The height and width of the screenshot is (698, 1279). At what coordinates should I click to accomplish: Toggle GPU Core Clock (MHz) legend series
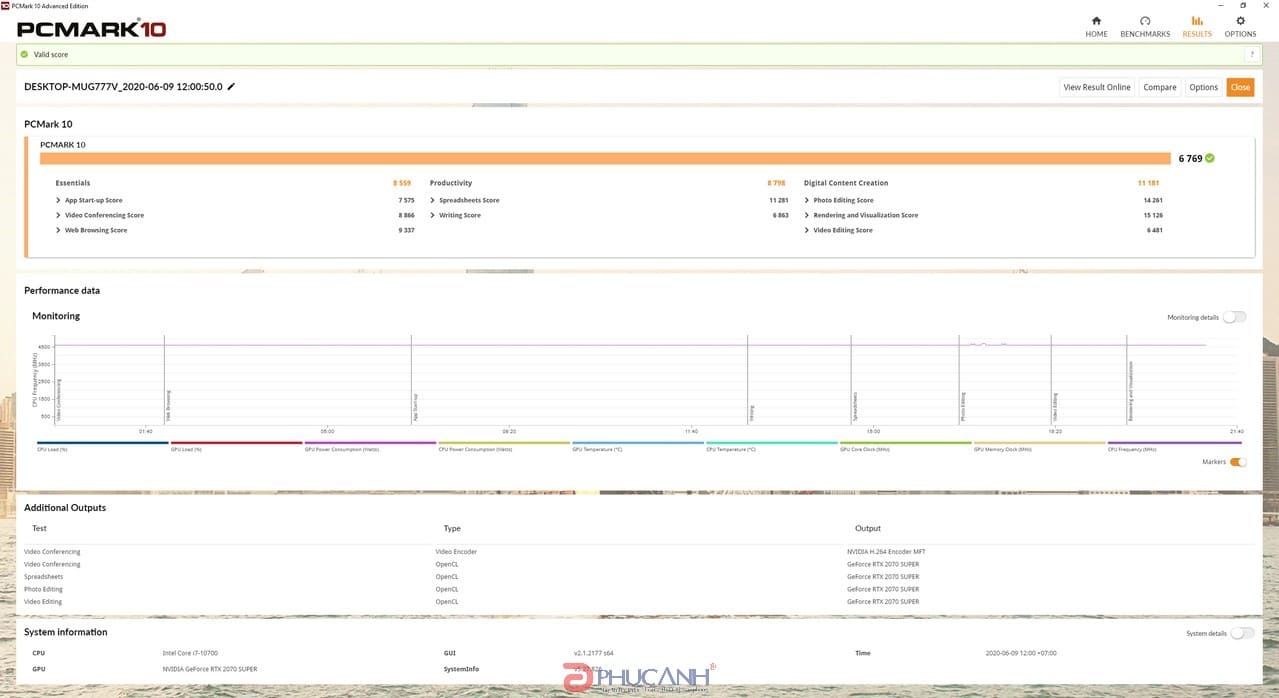[x=906, y=446]
